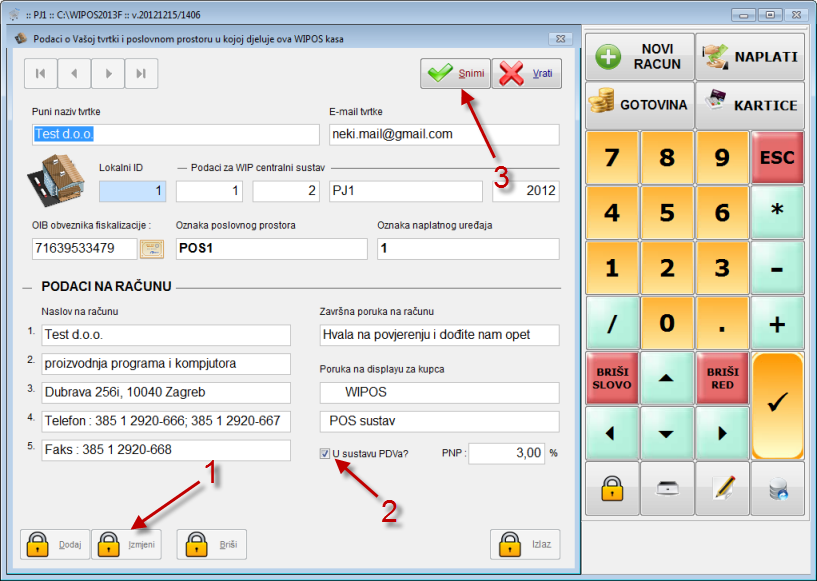Select GOTOVINA cash payment

pos(640,105)
